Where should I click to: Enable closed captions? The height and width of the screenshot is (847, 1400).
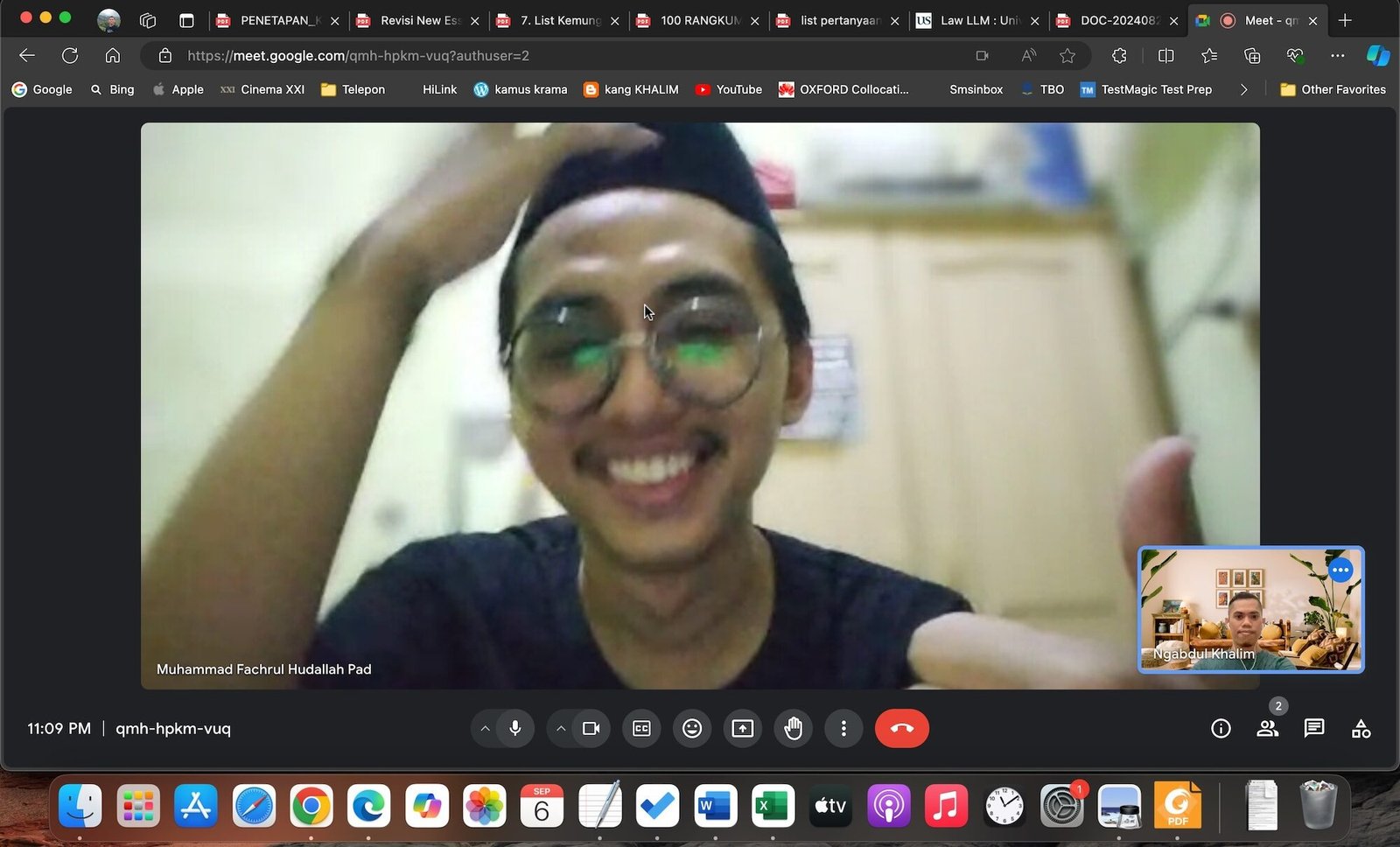tap(640, 728)
